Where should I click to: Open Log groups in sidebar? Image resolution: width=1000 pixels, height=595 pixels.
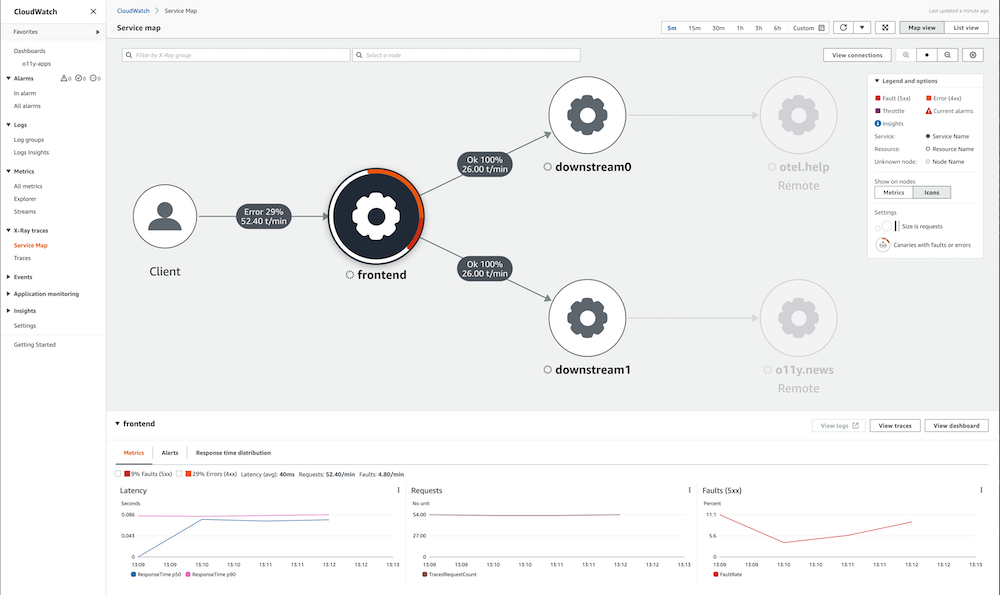29,140
